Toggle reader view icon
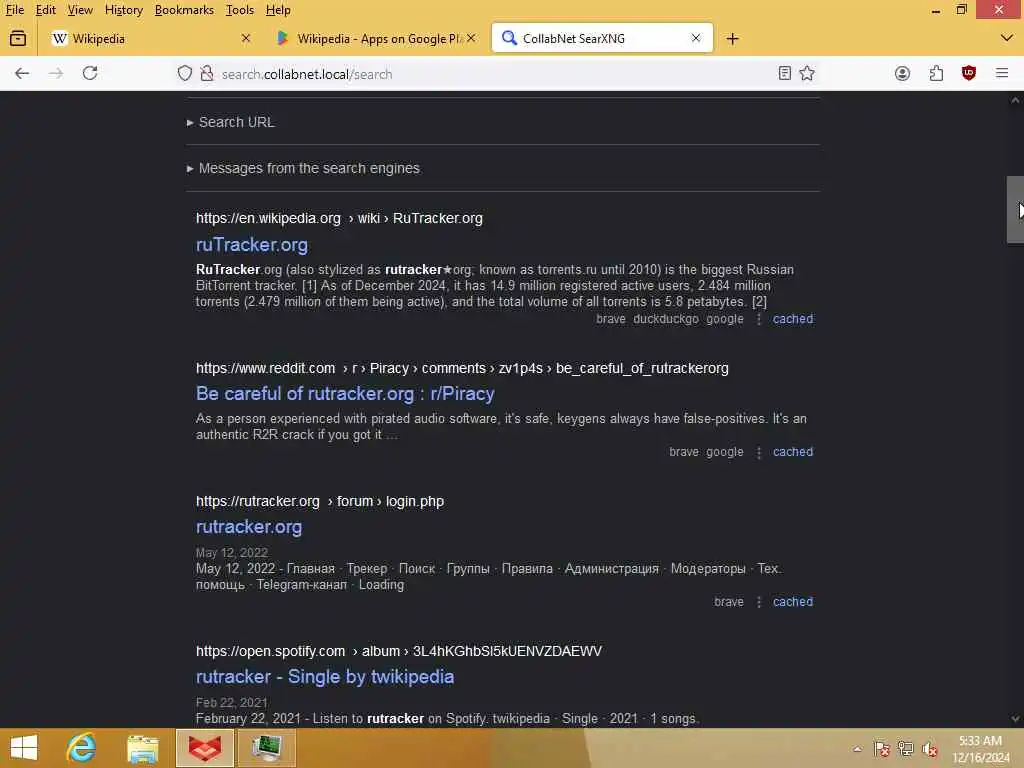The height and width of the screenshot is (768, 1024). (x=785, y=73)
